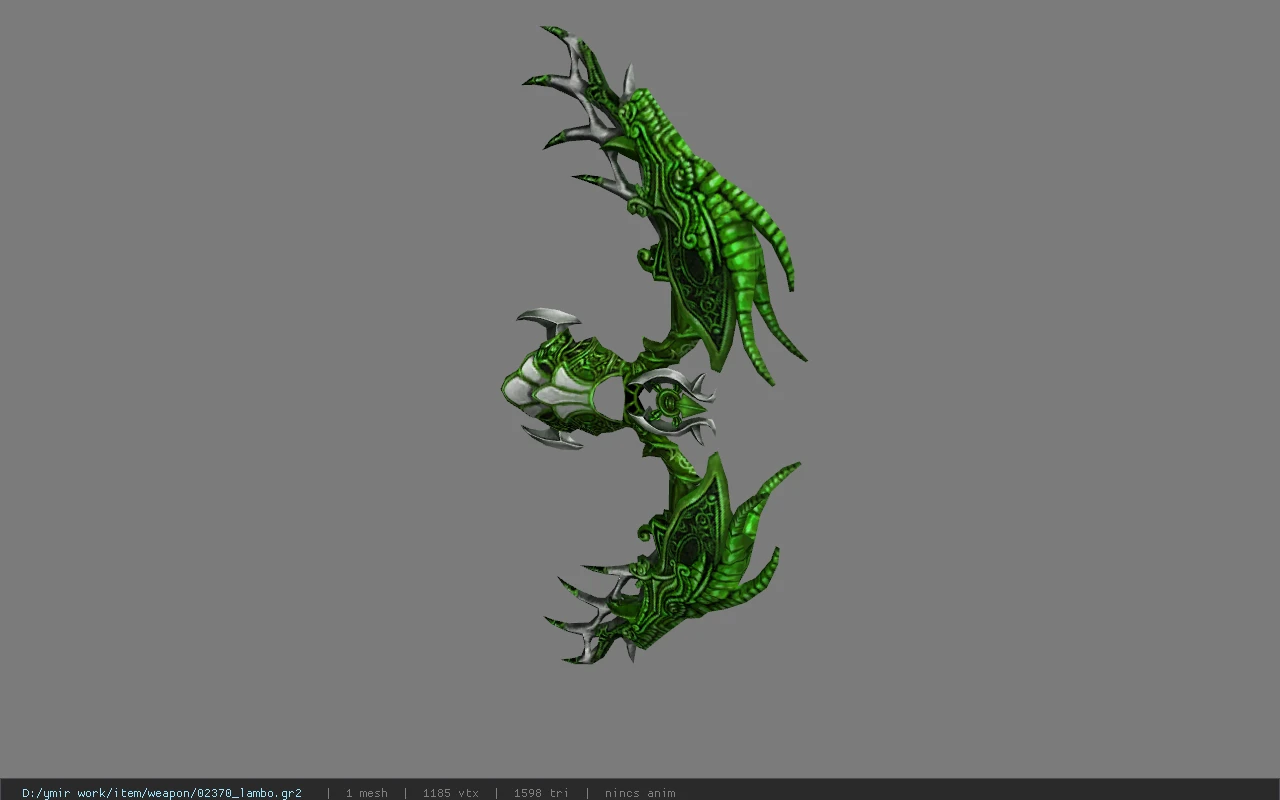1280x800 pixels.
Task: Click the "1598 tri" triangle count readout
Action: [541, 793]
